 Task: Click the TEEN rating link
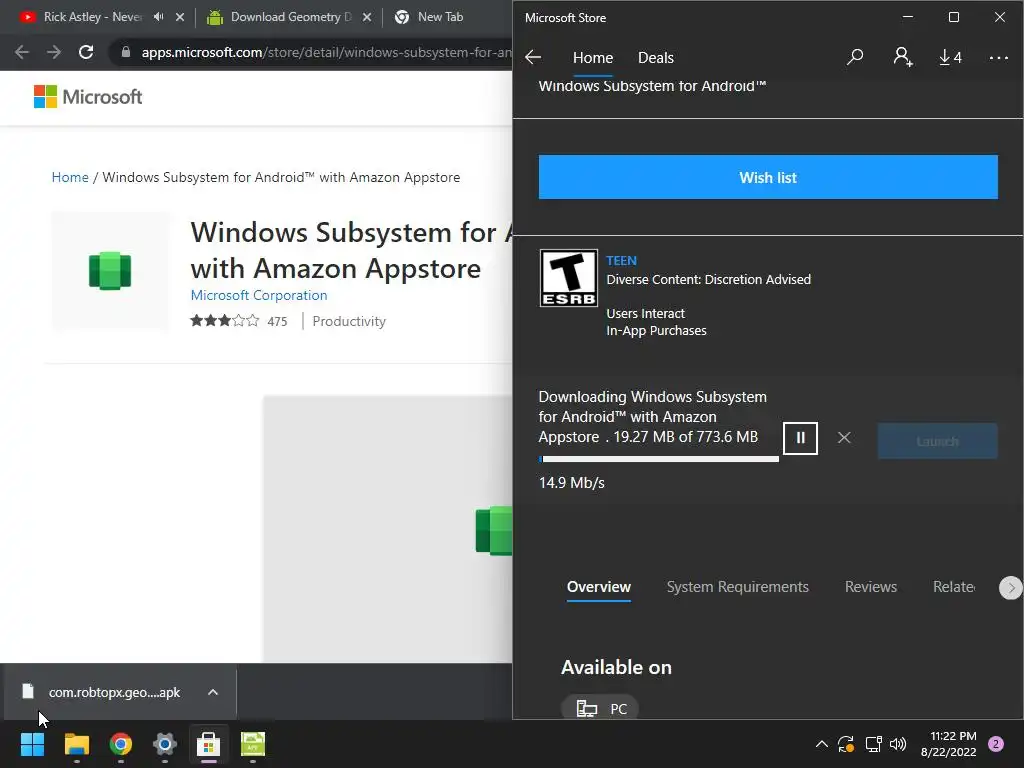pos(621,261)
